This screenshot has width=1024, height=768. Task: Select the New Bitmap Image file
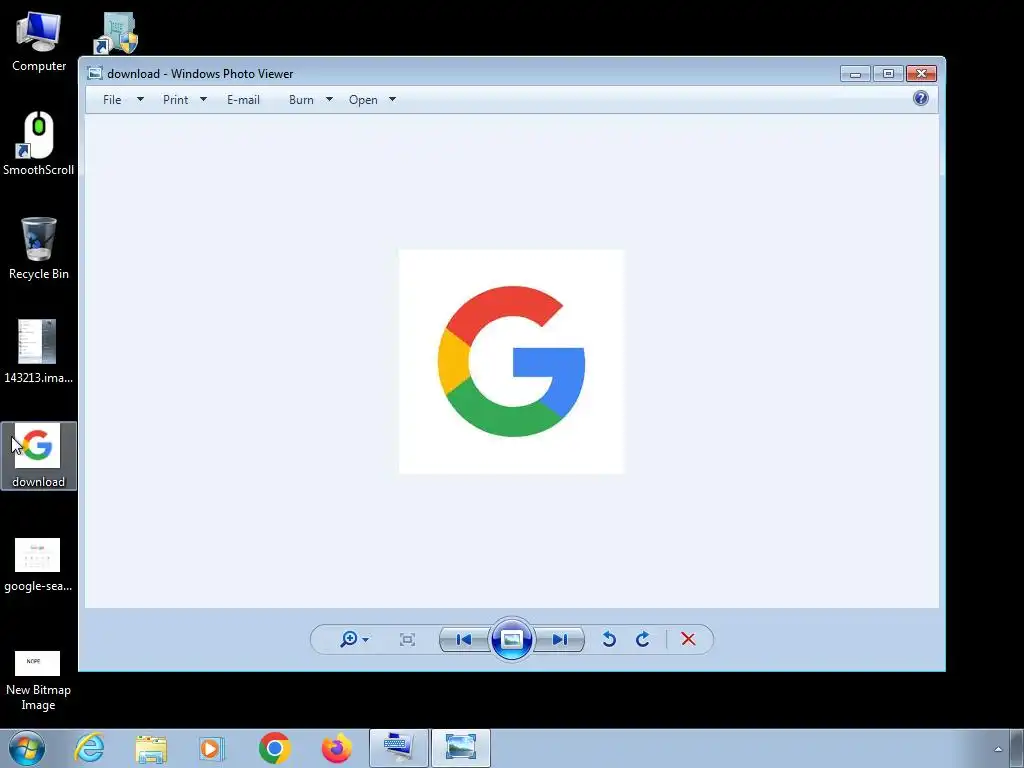click(x=38, y=680)
